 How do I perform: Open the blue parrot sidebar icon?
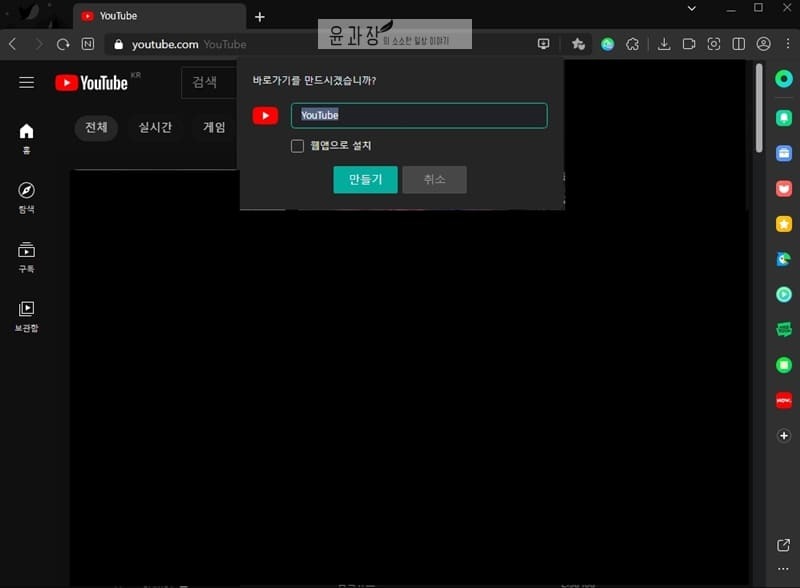(x=784, y=259)
